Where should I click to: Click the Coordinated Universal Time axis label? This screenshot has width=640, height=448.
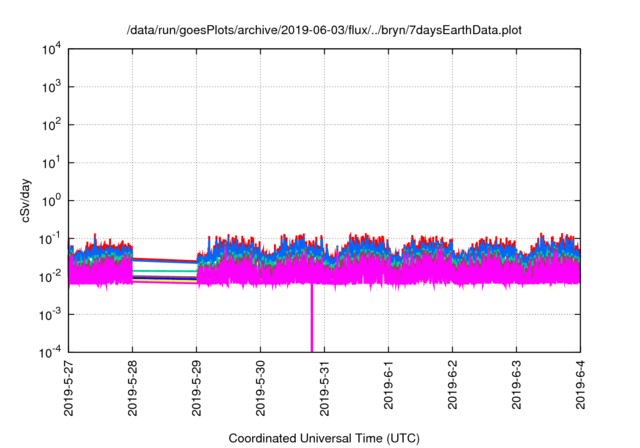click(x=324, y=438)
